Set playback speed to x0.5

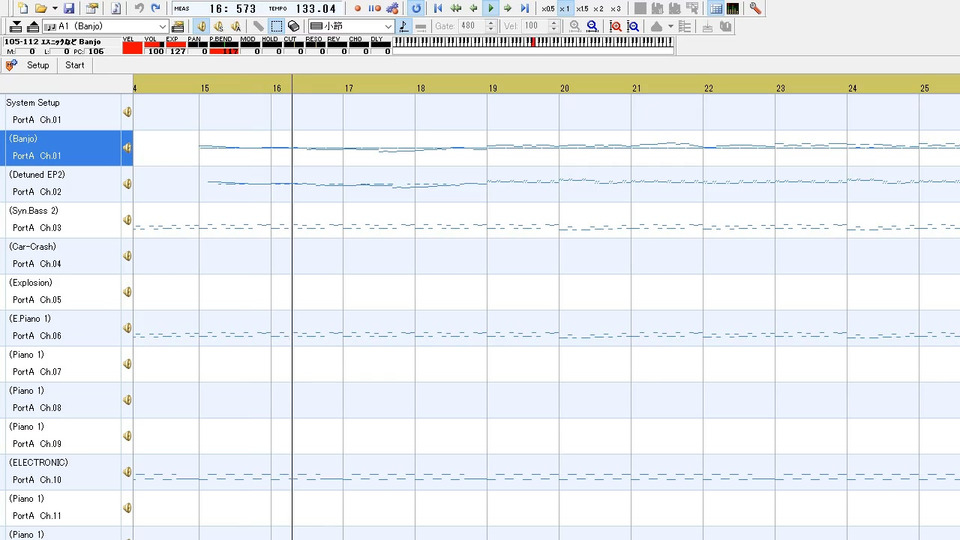(x=548, y=9)
